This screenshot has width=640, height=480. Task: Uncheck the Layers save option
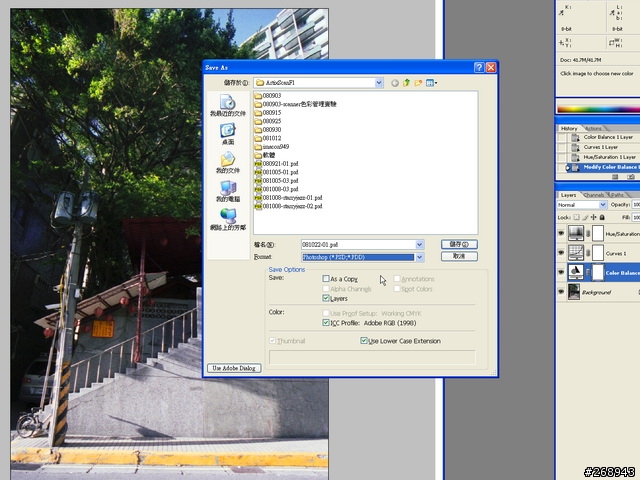click(326, 298)
